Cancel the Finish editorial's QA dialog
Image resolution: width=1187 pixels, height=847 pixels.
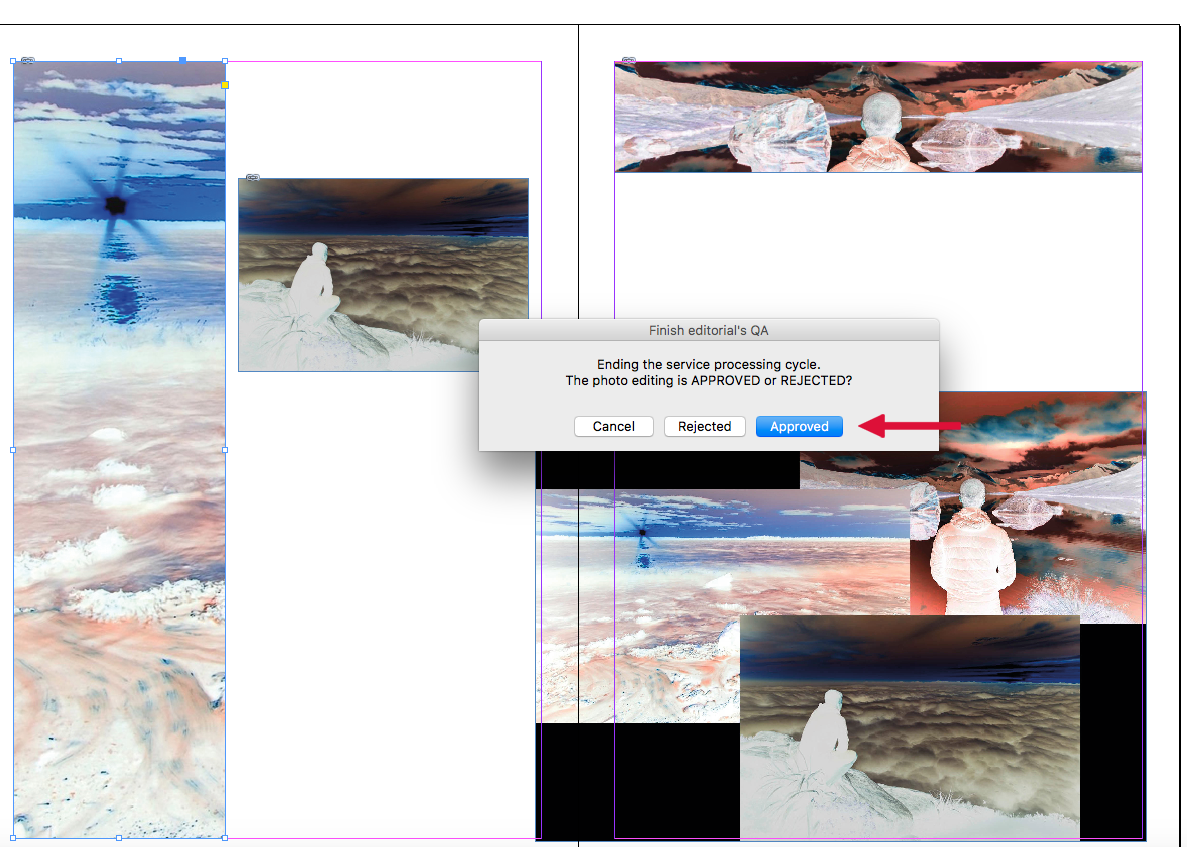[613, 426]
